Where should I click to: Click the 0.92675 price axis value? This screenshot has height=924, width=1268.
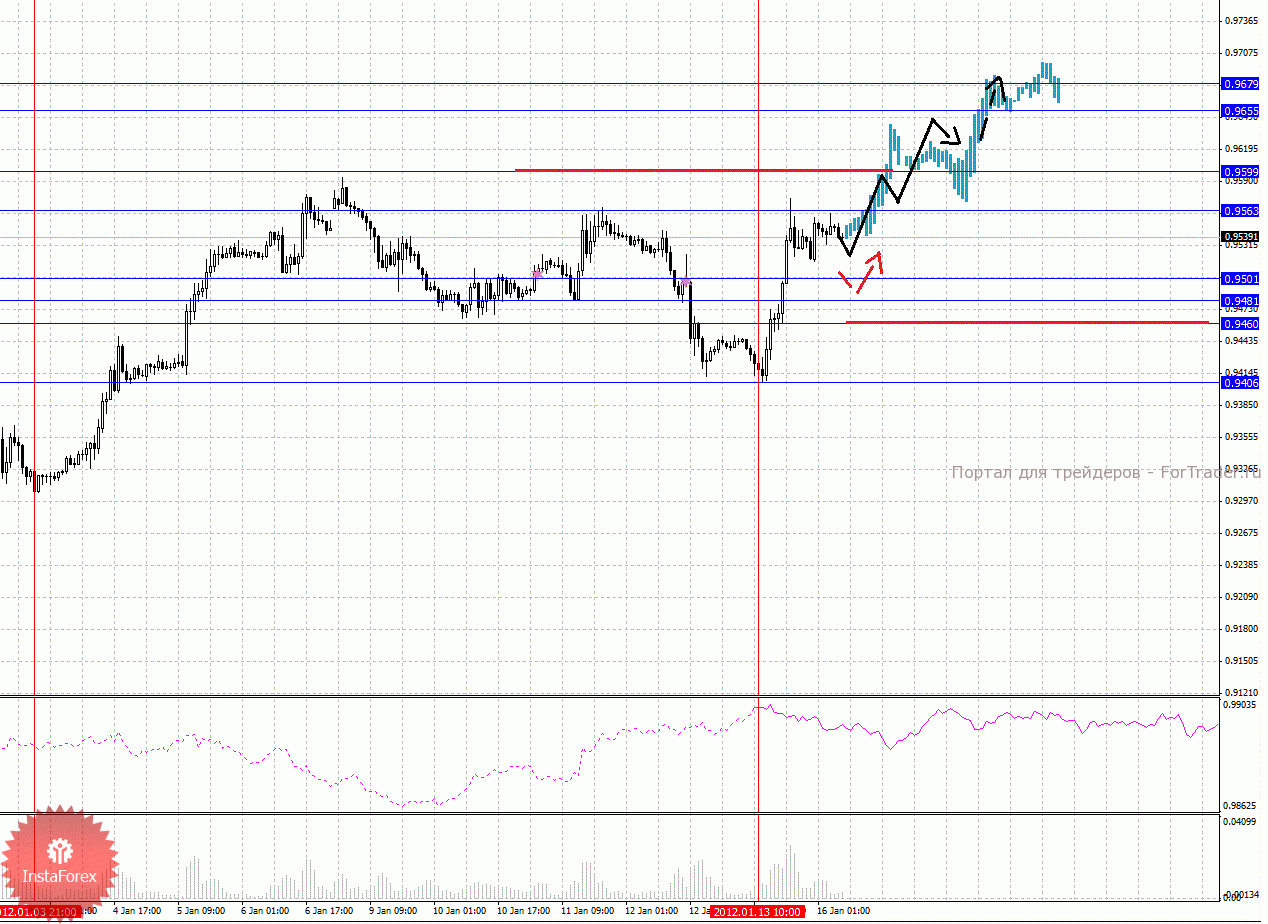pos(1243,533)
